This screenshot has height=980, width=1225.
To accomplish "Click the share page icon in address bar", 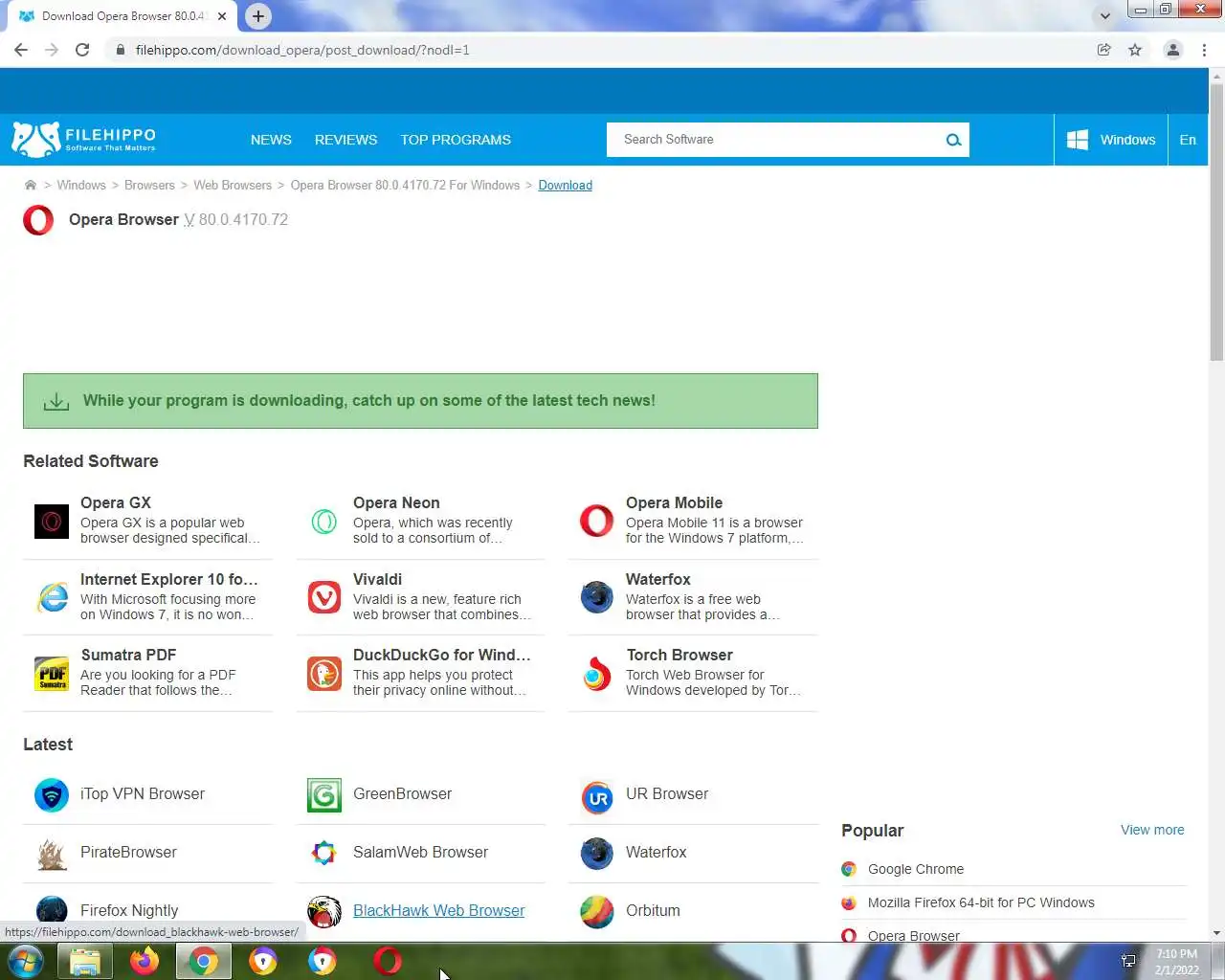I will (1104, 50).
